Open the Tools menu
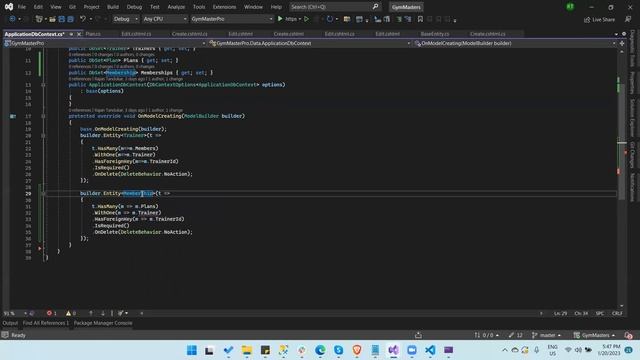The width and height of the screenshot is (640, 360). [x=199, y=7]
